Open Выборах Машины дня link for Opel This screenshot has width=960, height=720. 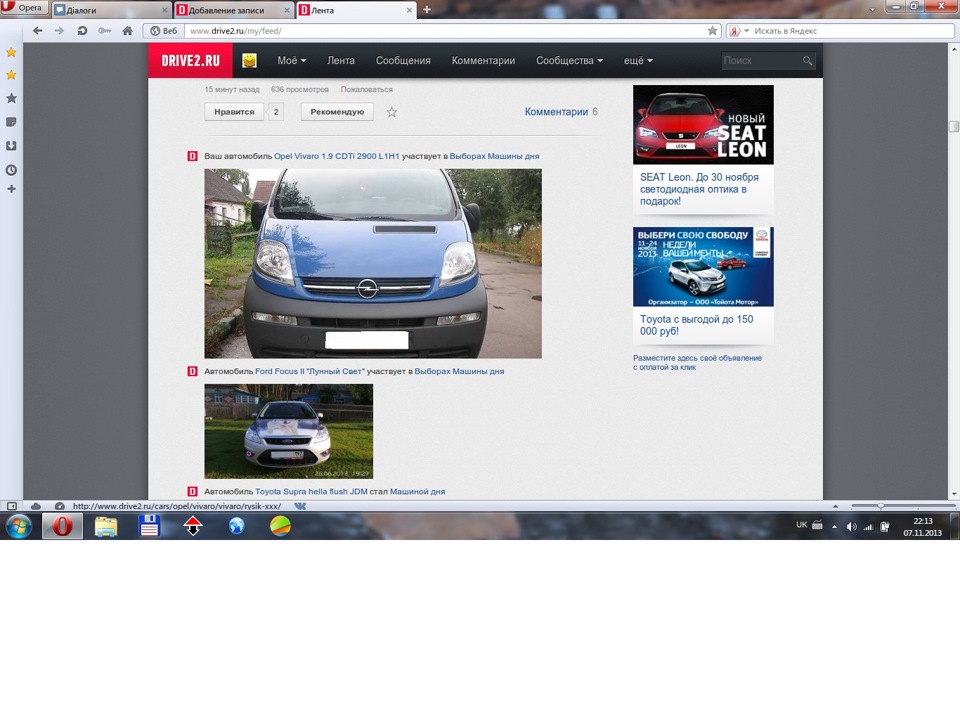click(x=494, y=156)
